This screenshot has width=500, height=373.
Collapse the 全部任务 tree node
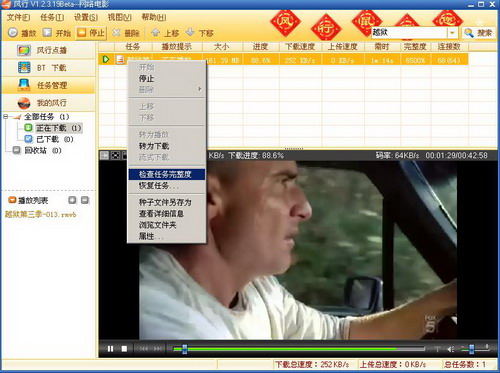click(x=6, y=117)
